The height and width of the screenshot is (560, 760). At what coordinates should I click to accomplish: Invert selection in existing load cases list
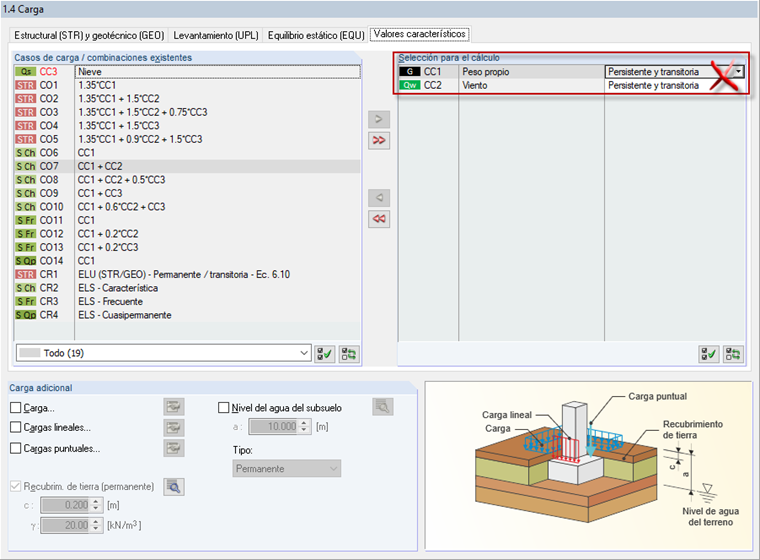click(349, 354)
